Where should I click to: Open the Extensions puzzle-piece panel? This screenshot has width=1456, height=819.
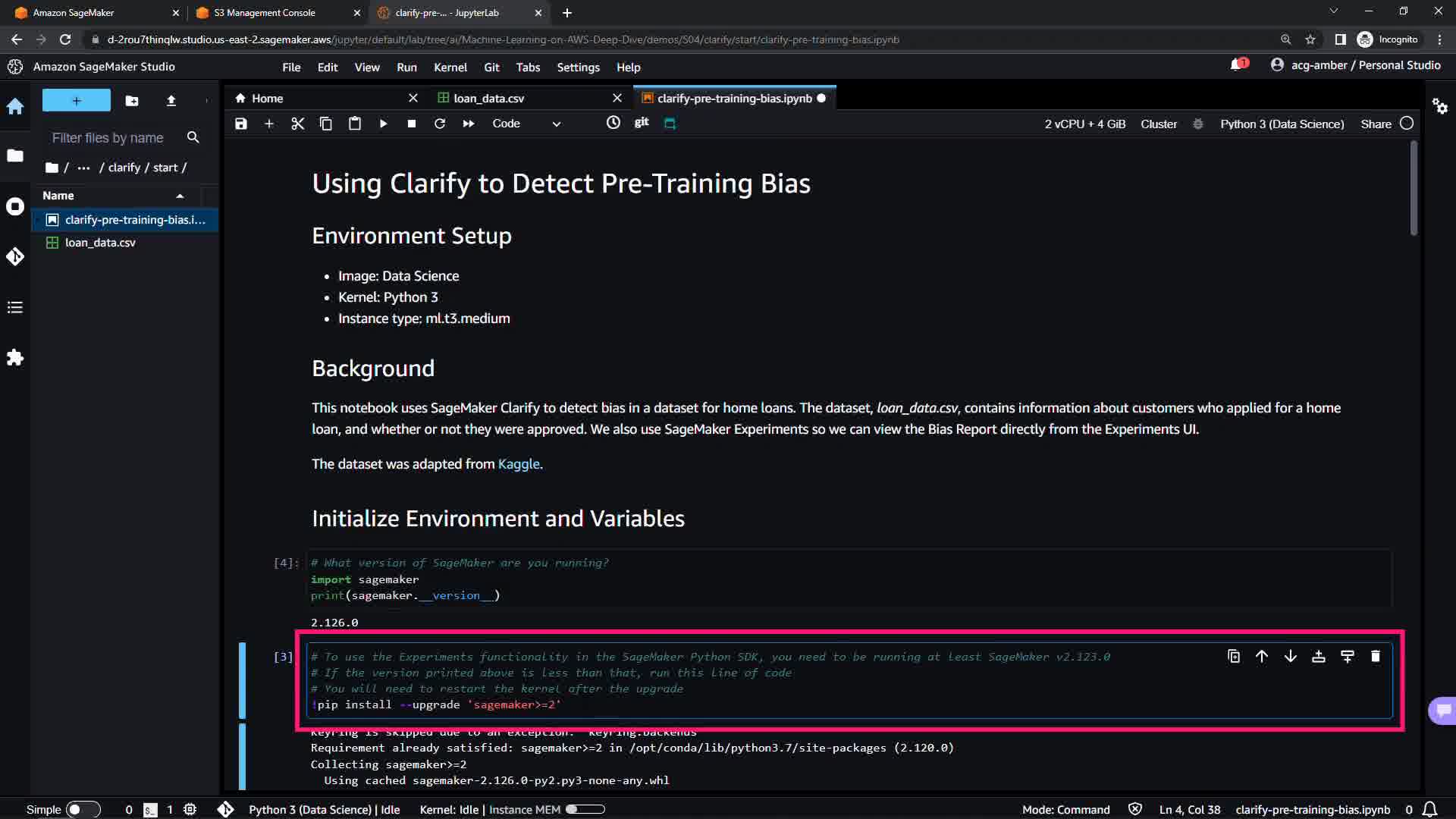click(15, 357)
